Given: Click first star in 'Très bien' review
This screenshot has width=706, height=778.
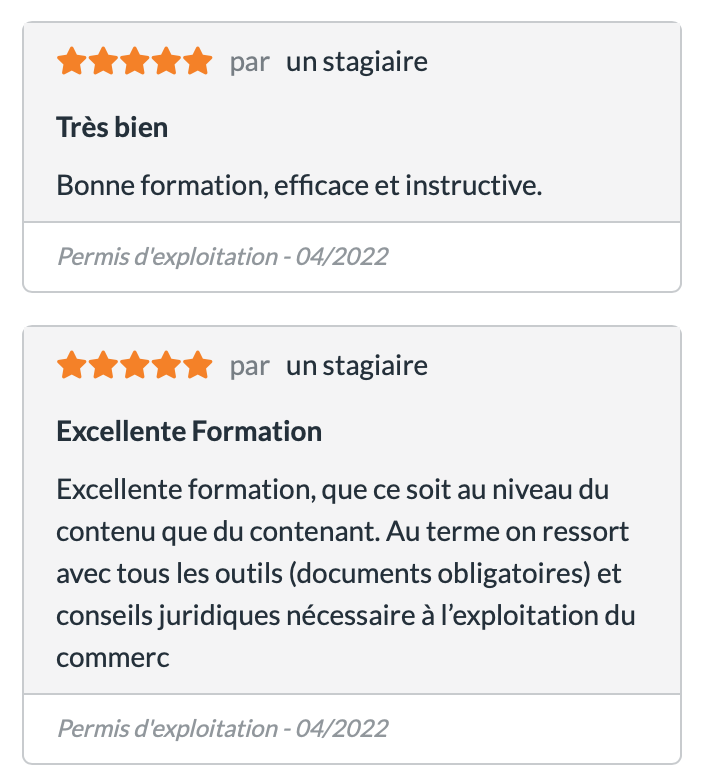Looking at the screenshot, I should [x=72, y=62].
